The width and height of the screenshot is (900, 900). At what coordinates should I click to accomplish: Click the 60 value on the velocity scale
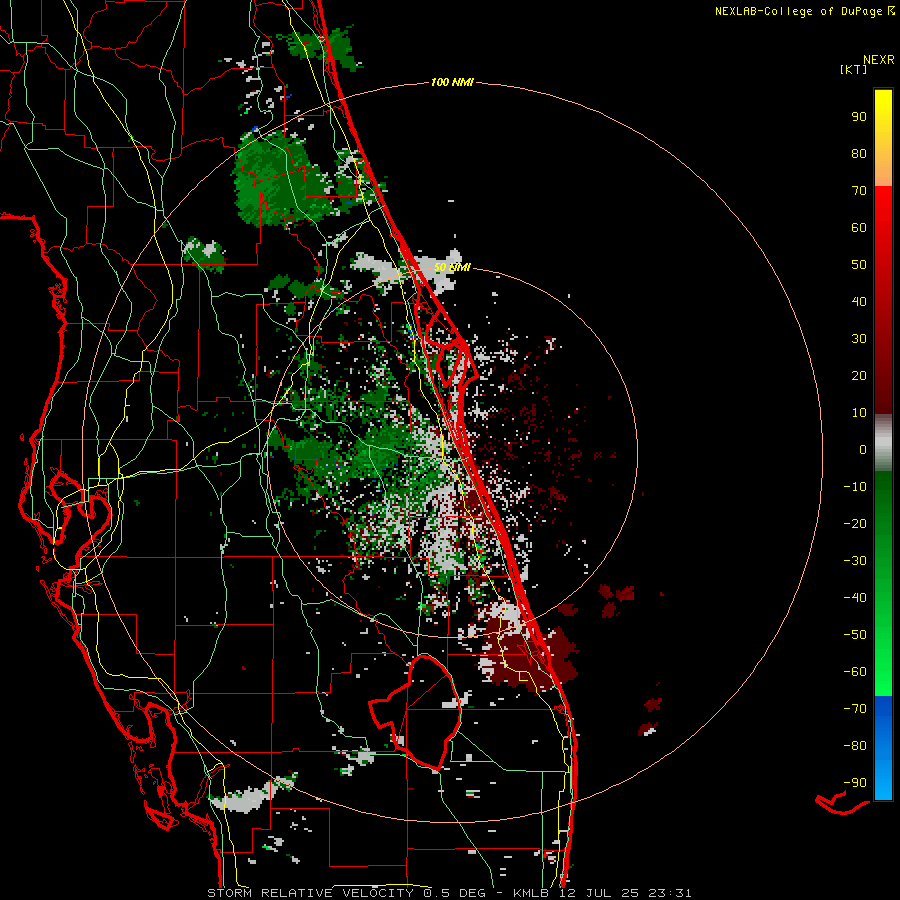pos(859,228)
